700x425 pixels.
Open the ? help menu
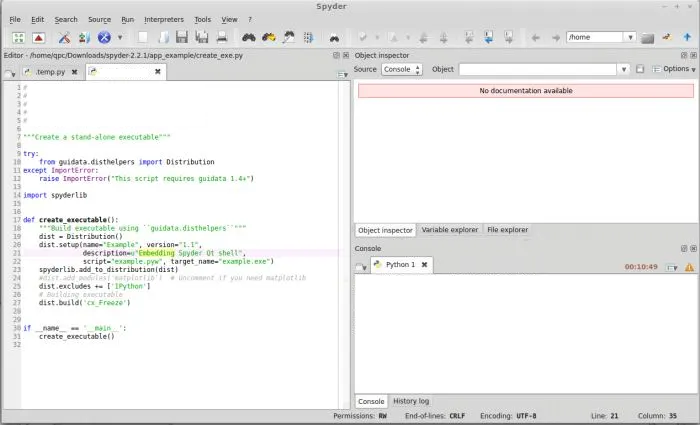click(x=250, y=20)
